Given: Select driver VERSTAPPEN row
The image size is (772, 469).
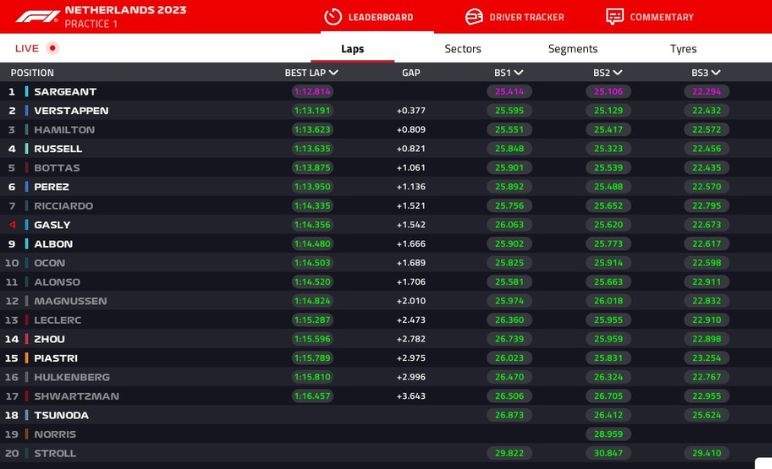Looking at the screenshot, I should (386, 111).
